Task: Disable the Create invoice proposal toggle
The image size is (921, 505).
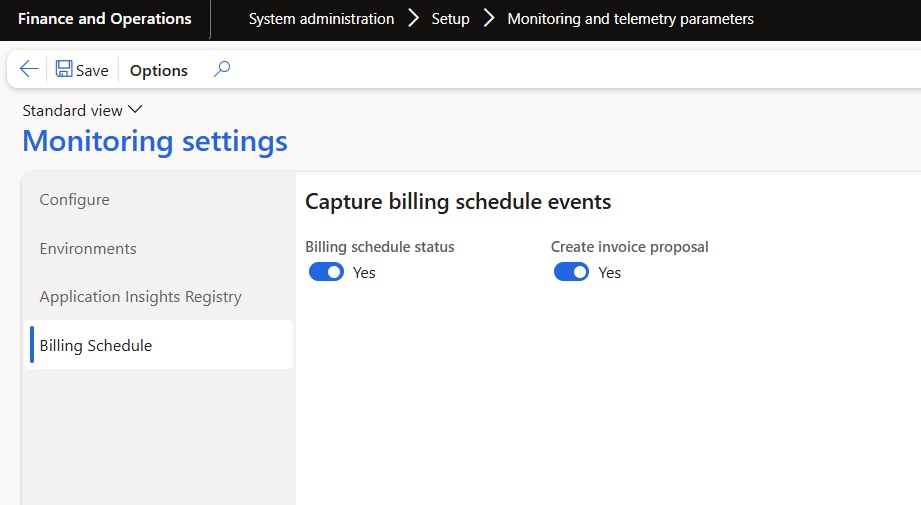Action: coord(572,272)
